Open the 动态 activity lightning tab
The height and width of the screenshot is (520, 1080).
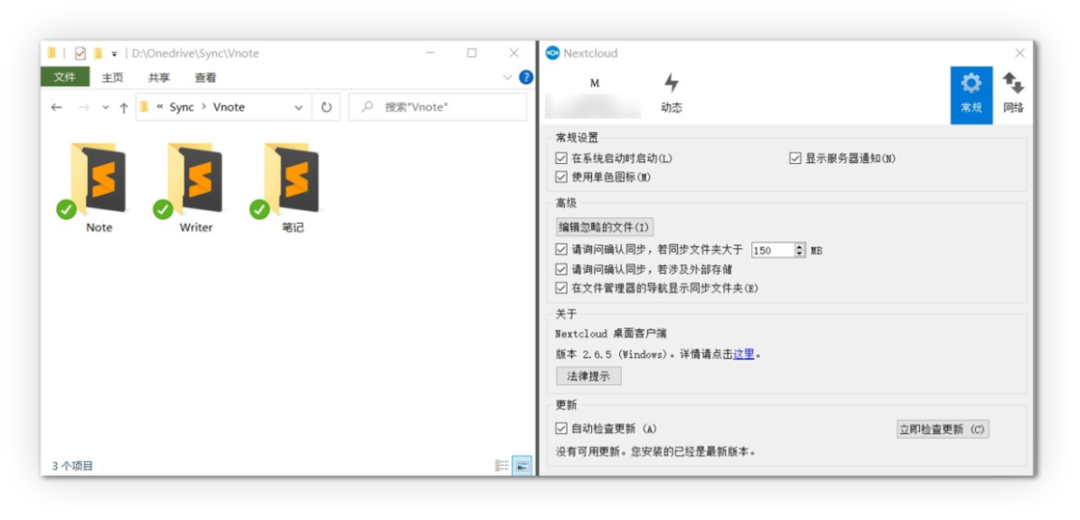[672, 94]
